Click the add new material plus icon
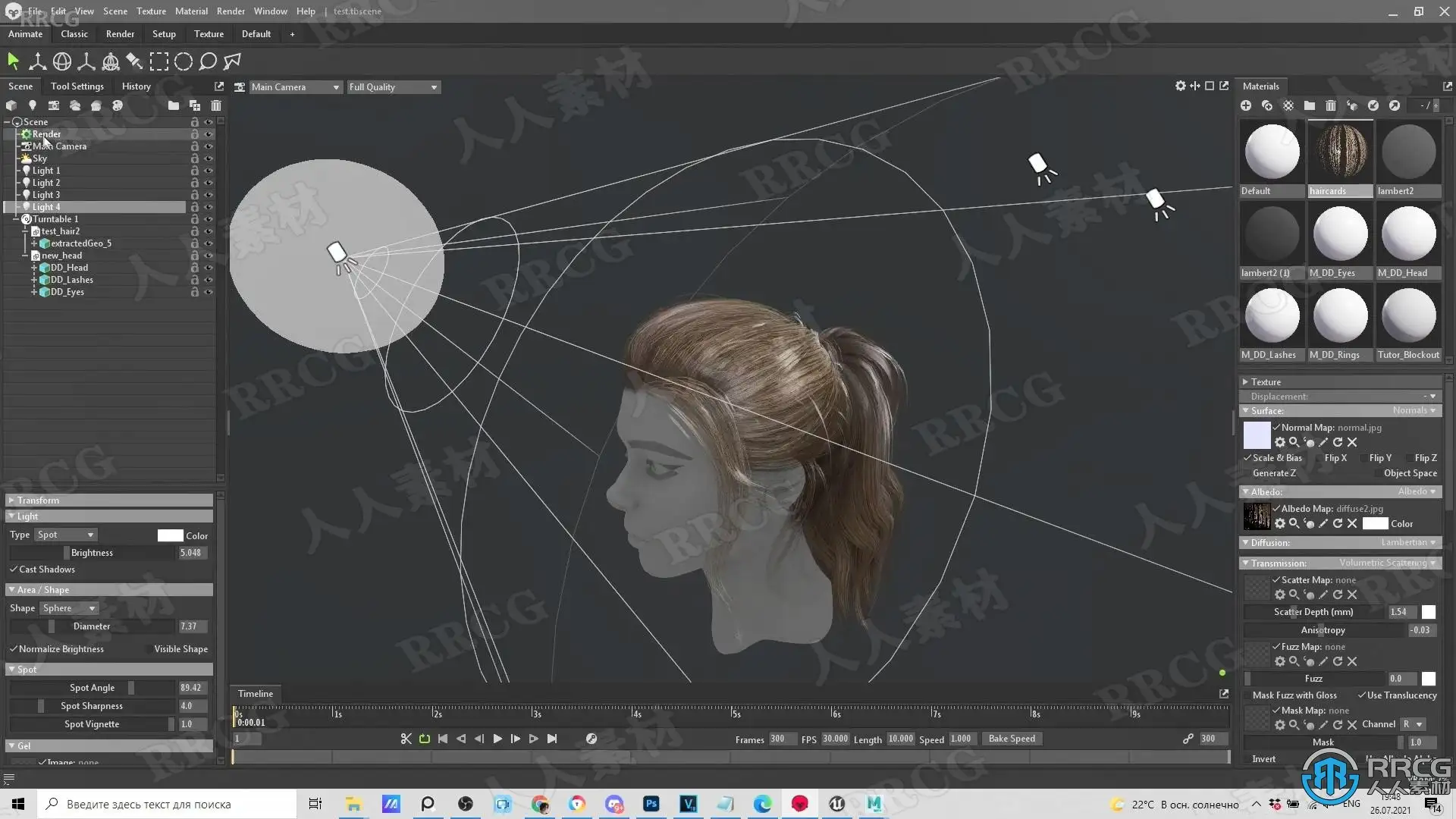This screenshot has width=1456, height=819. point(1246,105)
